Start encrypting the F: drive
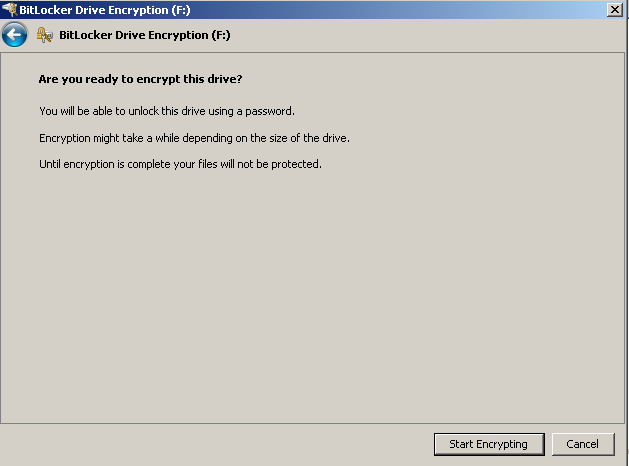 (x=489, y=444)
